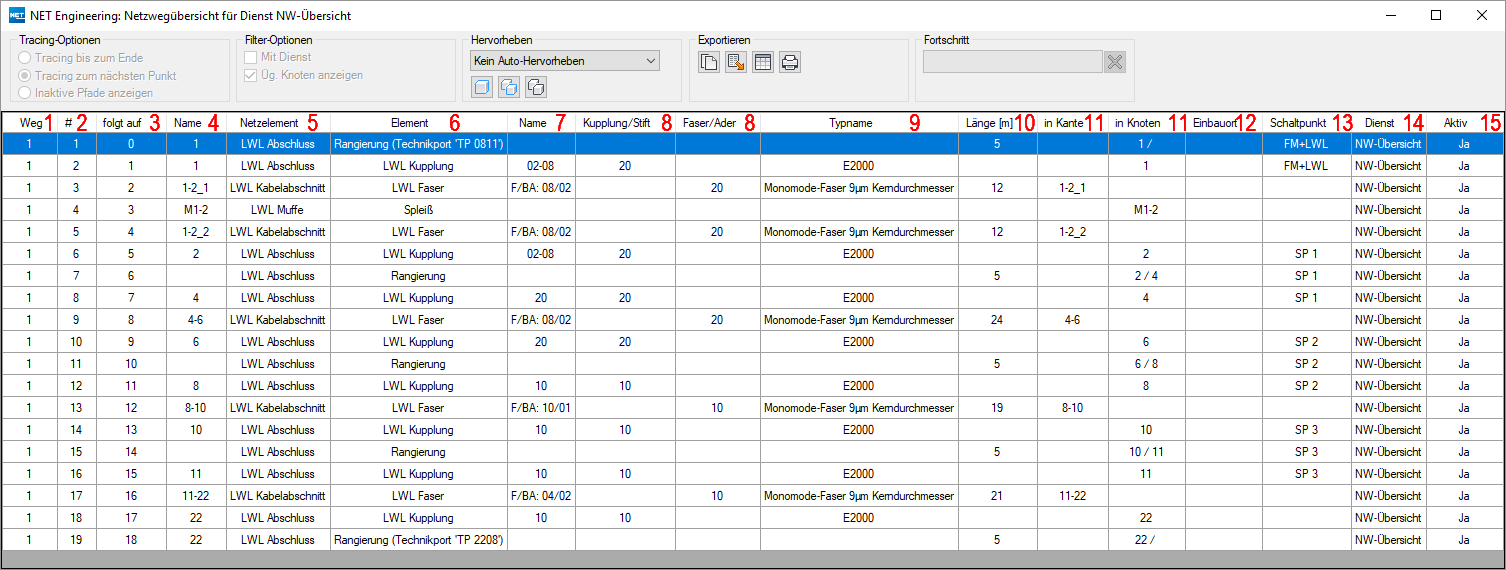
Task: Click the 'Faser/Ader' column header
Action: click(x=718, y=122)
